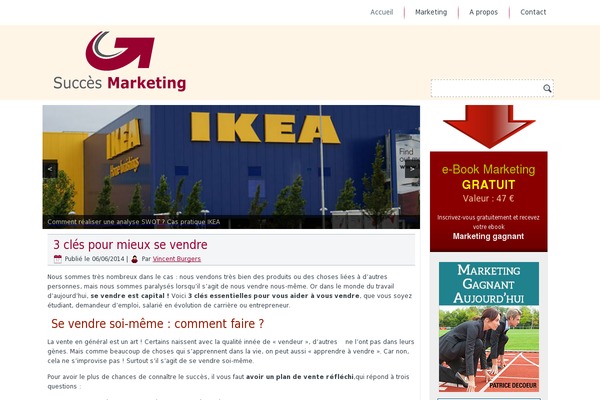Screen dimensions: 600x400
Task: Open the A propos page
Action: (x=483, y=12)
